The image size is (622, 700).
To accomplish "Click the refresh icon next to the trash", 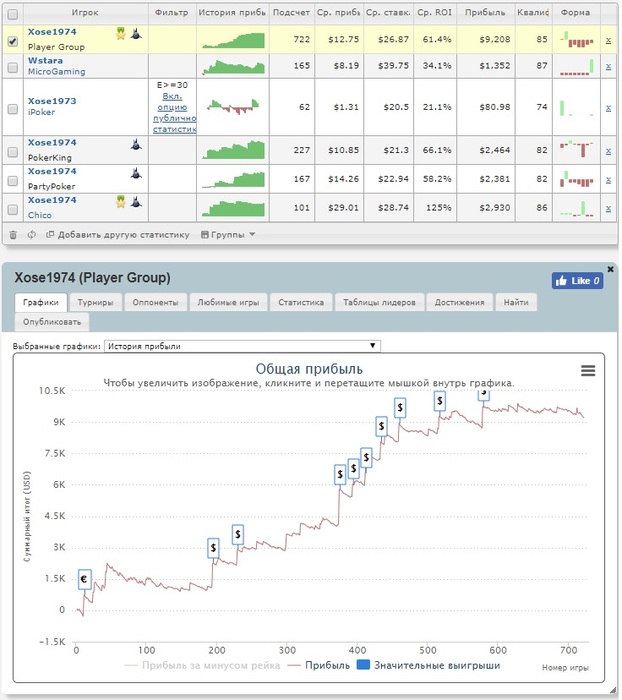I will coord(31,234).
